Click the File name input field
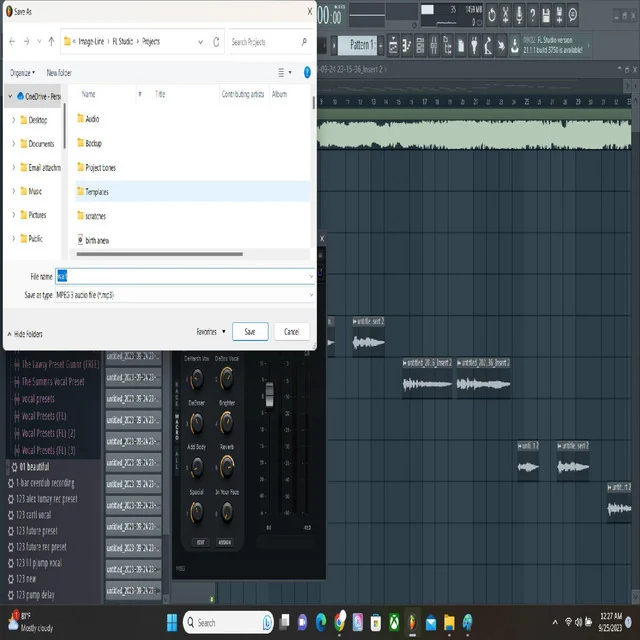Viewport: 640px width, 640px height. pyautogui.click(x=184, y=276)
